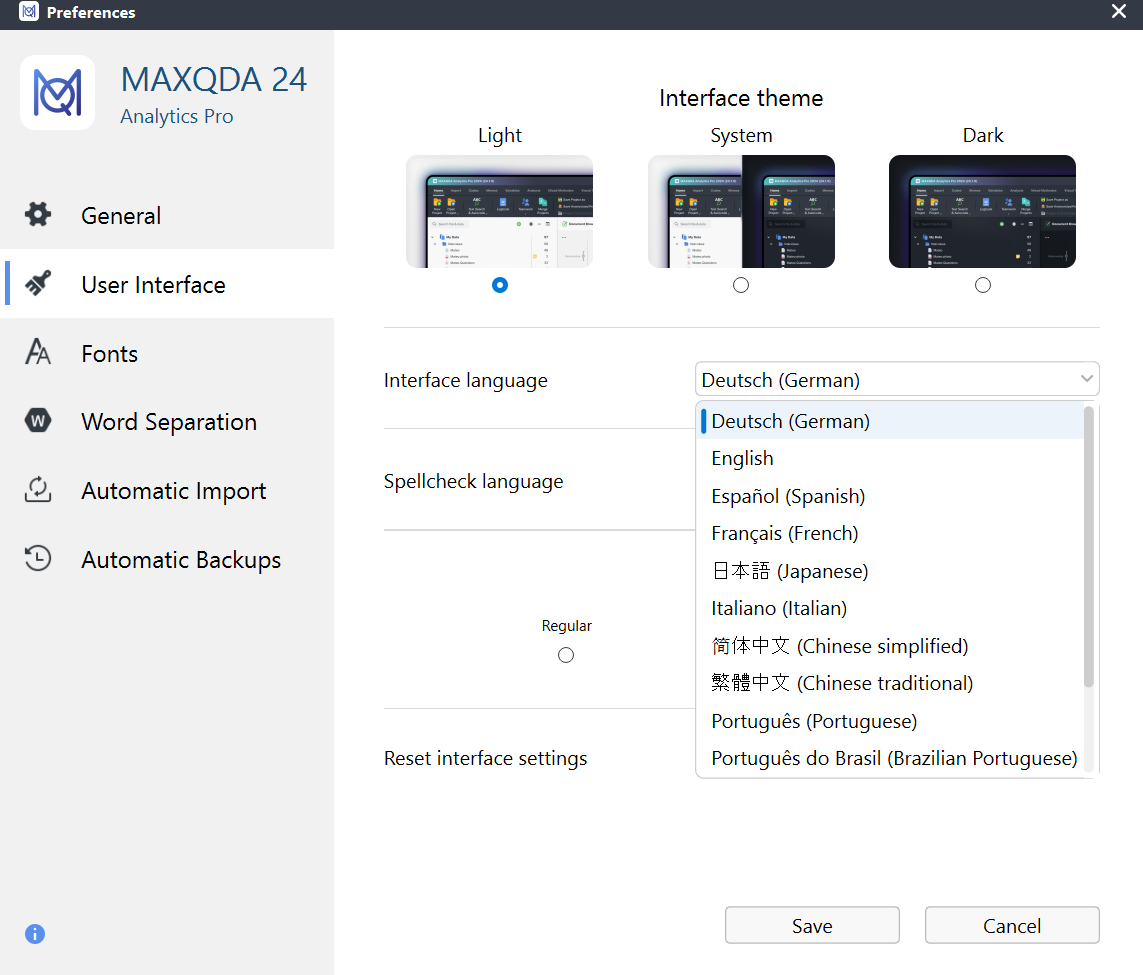
Task: Click the language list scrollbar
Action: (x=1089, y=547)
